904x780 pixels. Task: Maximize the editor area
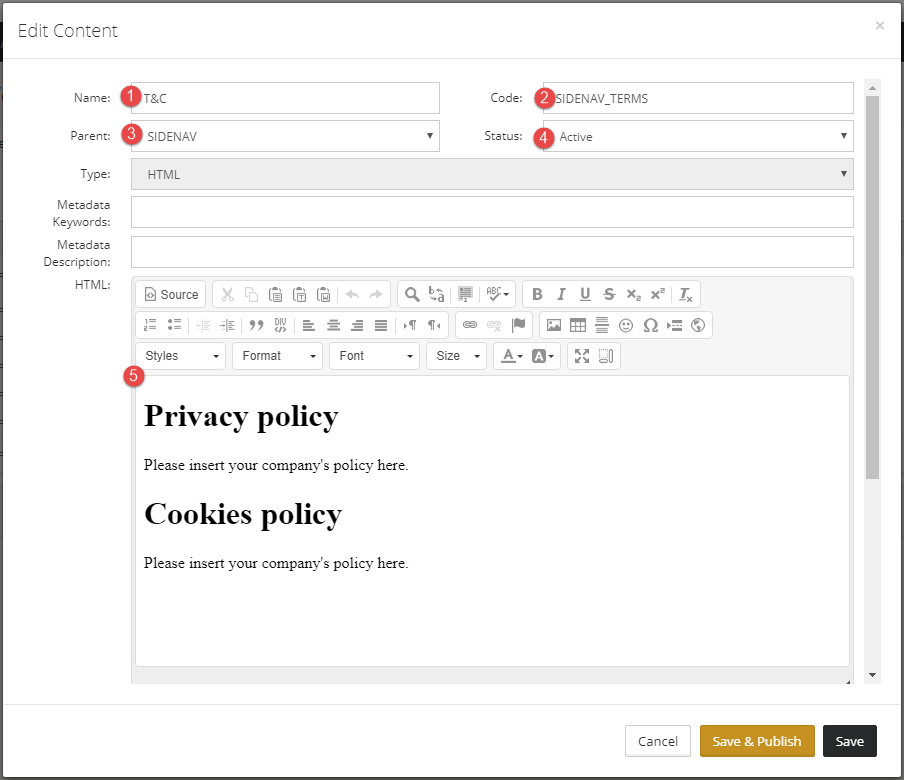click(x=582, y=356)
